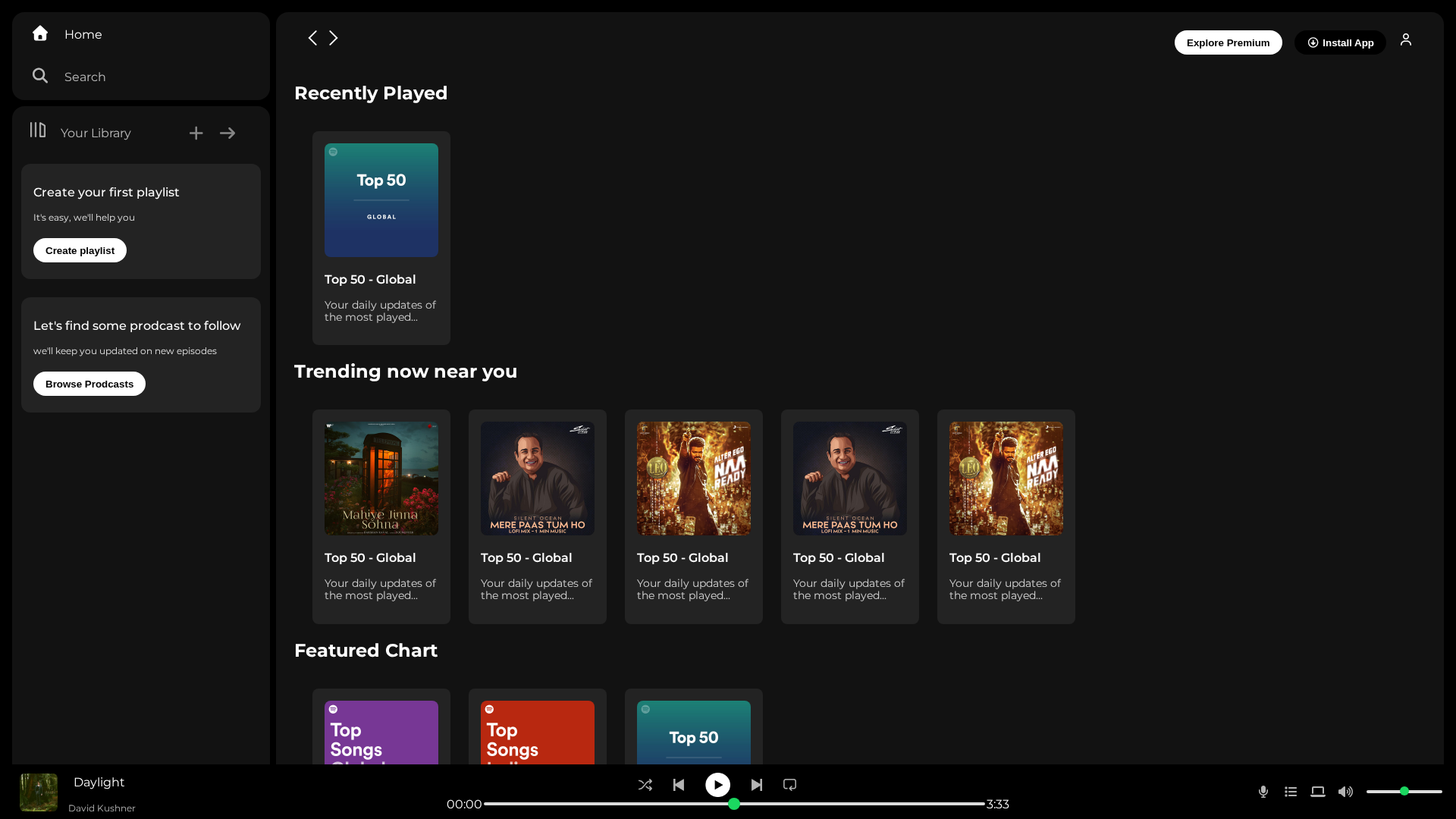1456x819 pixels.
Task: Click Trending now near you heading
Action: [406, 372]
